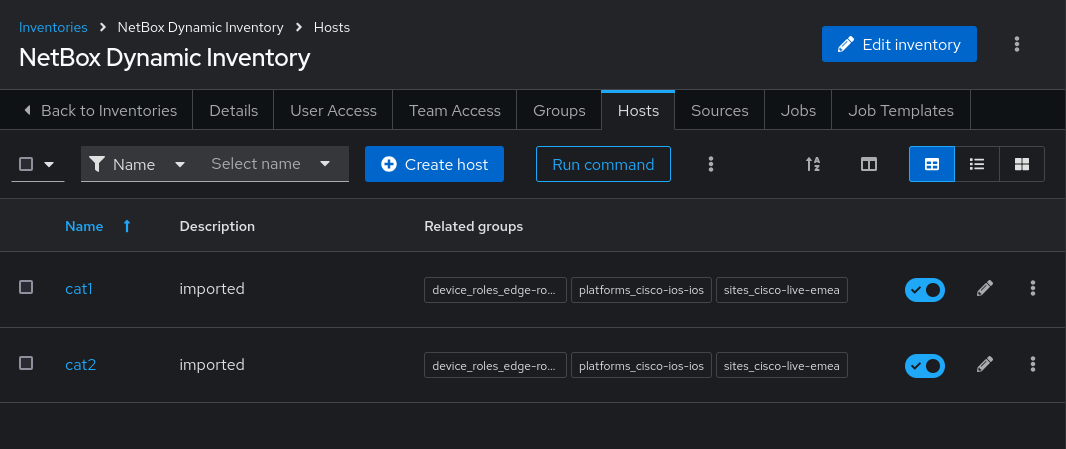Screen dimensions: 1066x449
Task: Sort by the Name column header
Action: click(x=84, y=226)
